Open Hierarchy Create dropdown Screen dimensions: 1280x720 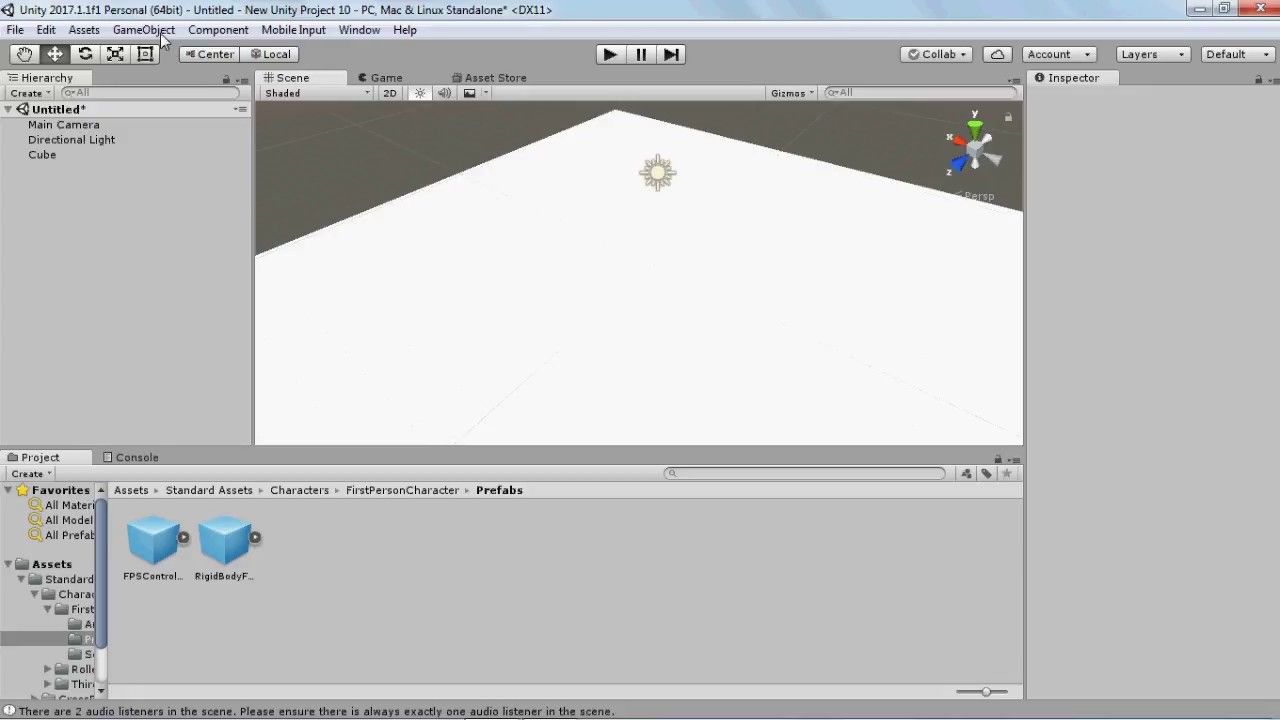click(31, 93)
